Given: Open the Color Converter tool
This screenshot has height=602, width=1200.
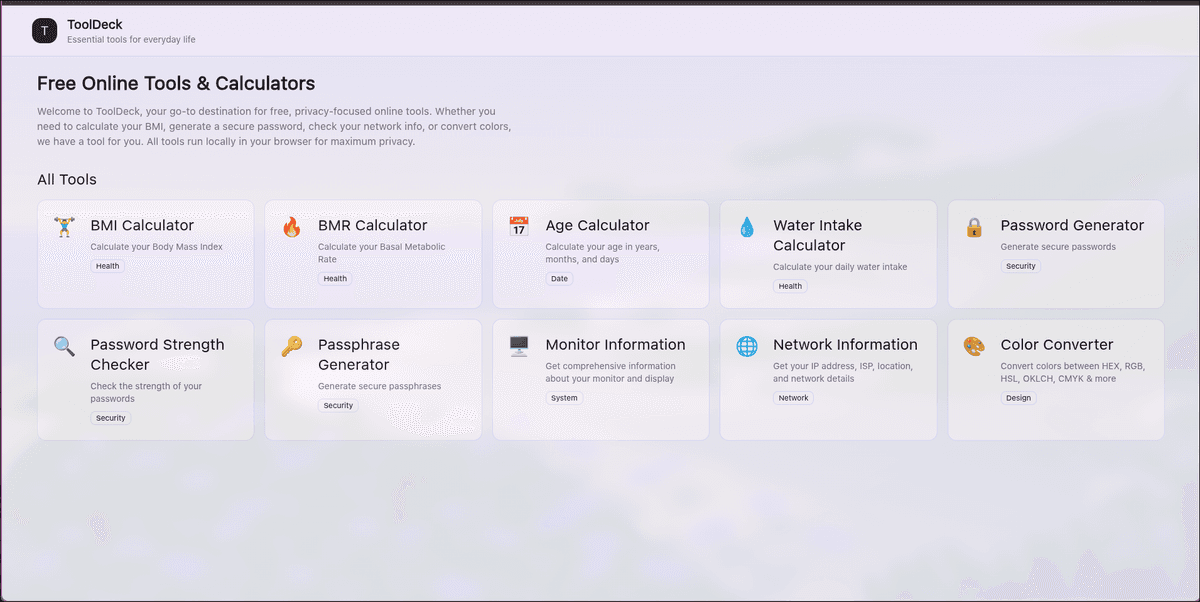Looking at the screenshot, I should click(x=1055, y=380).
